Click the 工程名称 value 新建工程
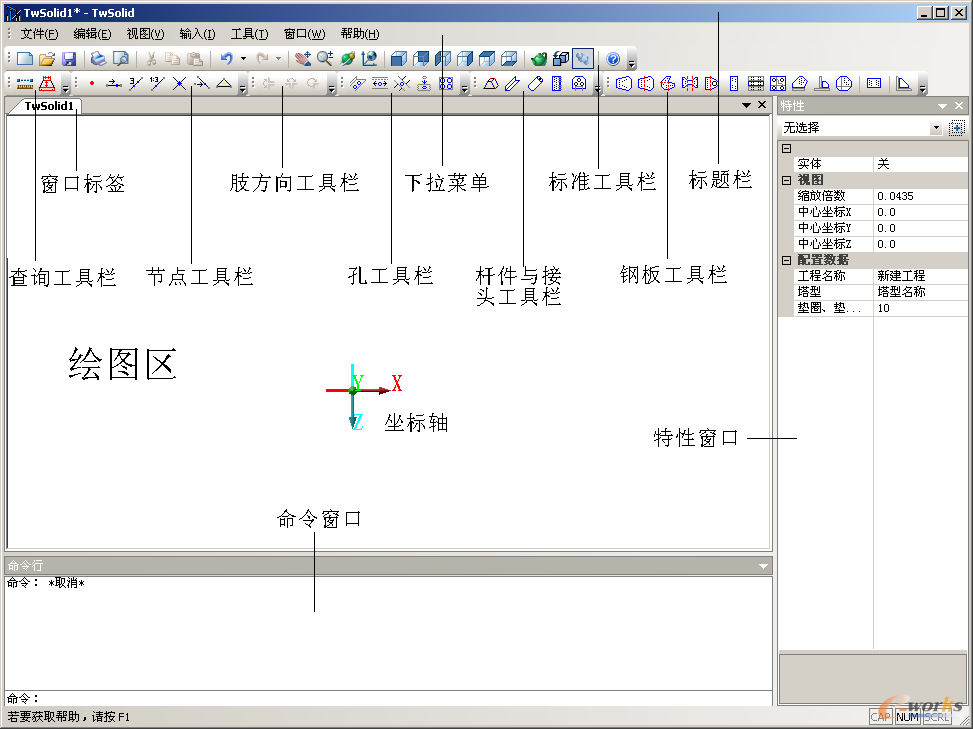 pyautogui.click(x=920, y=275)
